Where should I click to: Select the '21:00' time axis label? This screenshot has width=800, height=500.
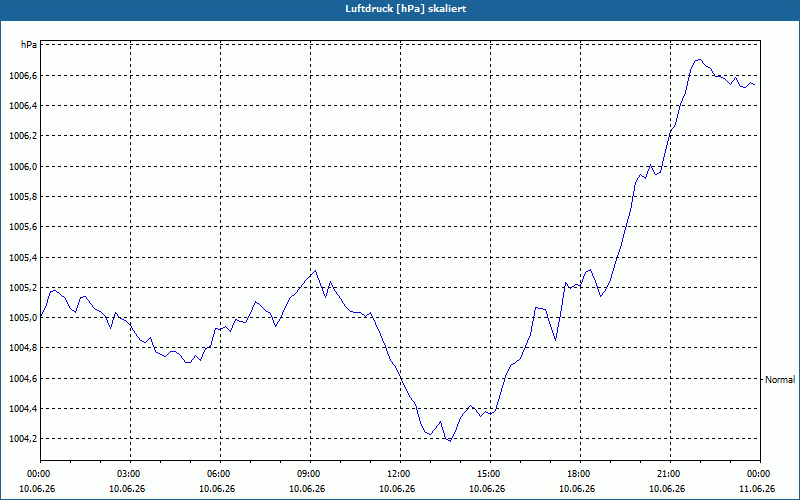(x=667, y=474)
